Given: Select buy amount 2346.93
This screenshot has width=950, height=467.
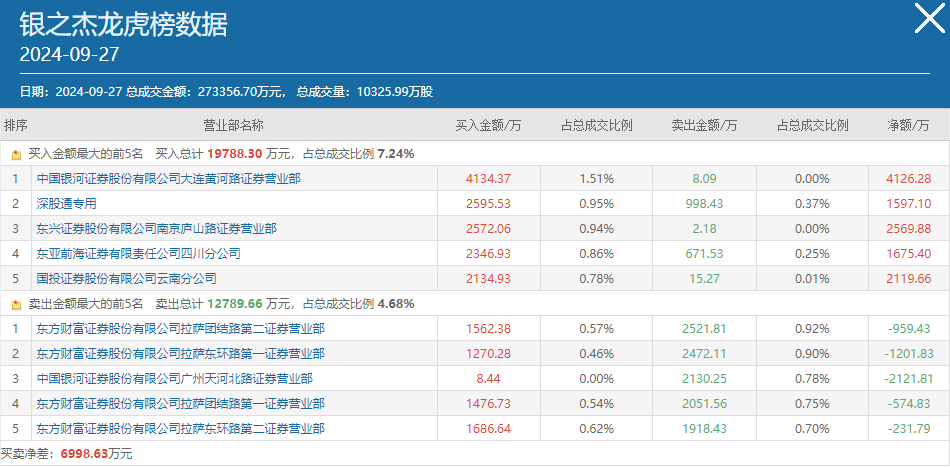Looking at the screenshot, I should pos(488,253).
